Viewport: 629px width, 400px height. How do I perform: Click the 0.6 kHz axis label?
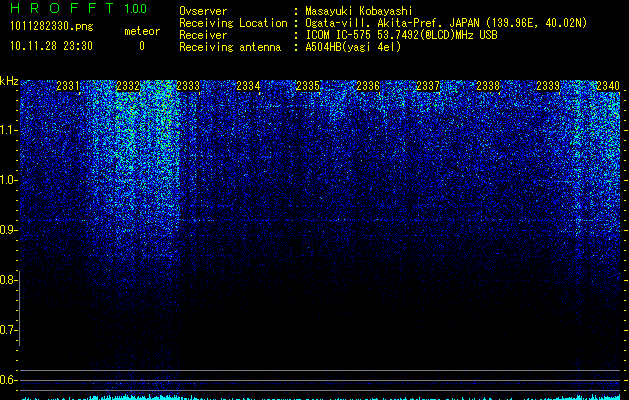click(x=8, y=380)
